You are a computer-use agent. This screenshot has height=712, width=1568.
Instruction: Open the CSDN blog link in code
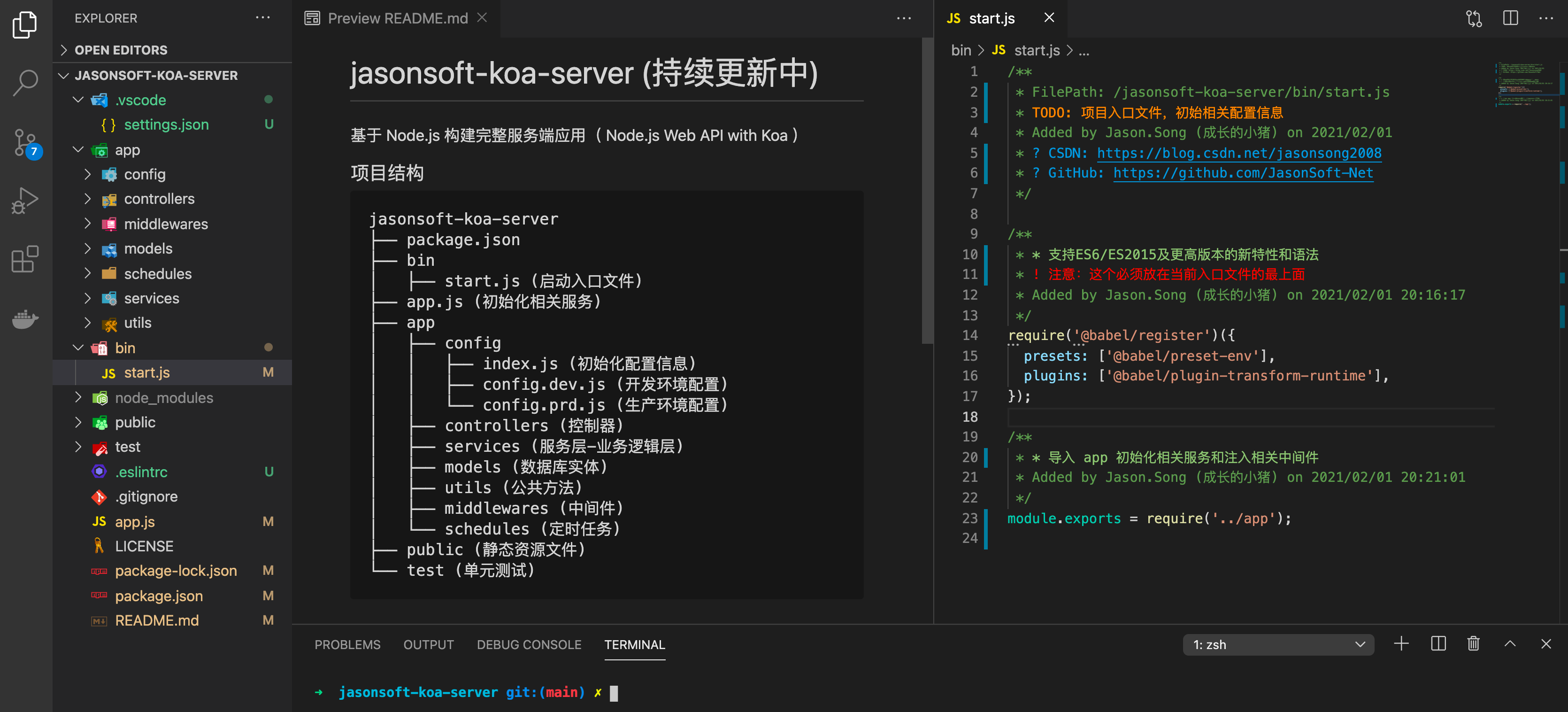(x=1239, y=153)
